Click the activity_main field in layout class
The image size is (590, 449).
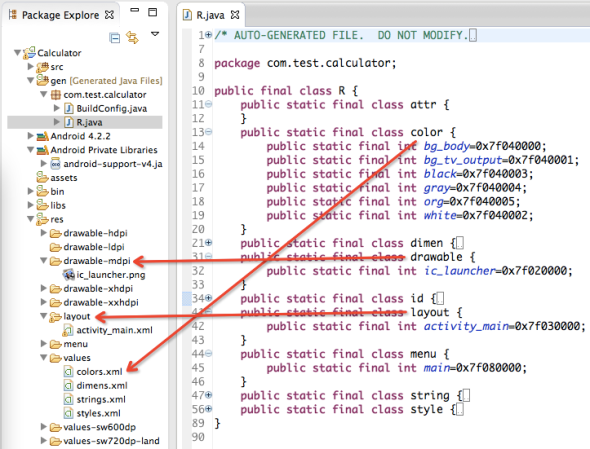pos(466,326)
